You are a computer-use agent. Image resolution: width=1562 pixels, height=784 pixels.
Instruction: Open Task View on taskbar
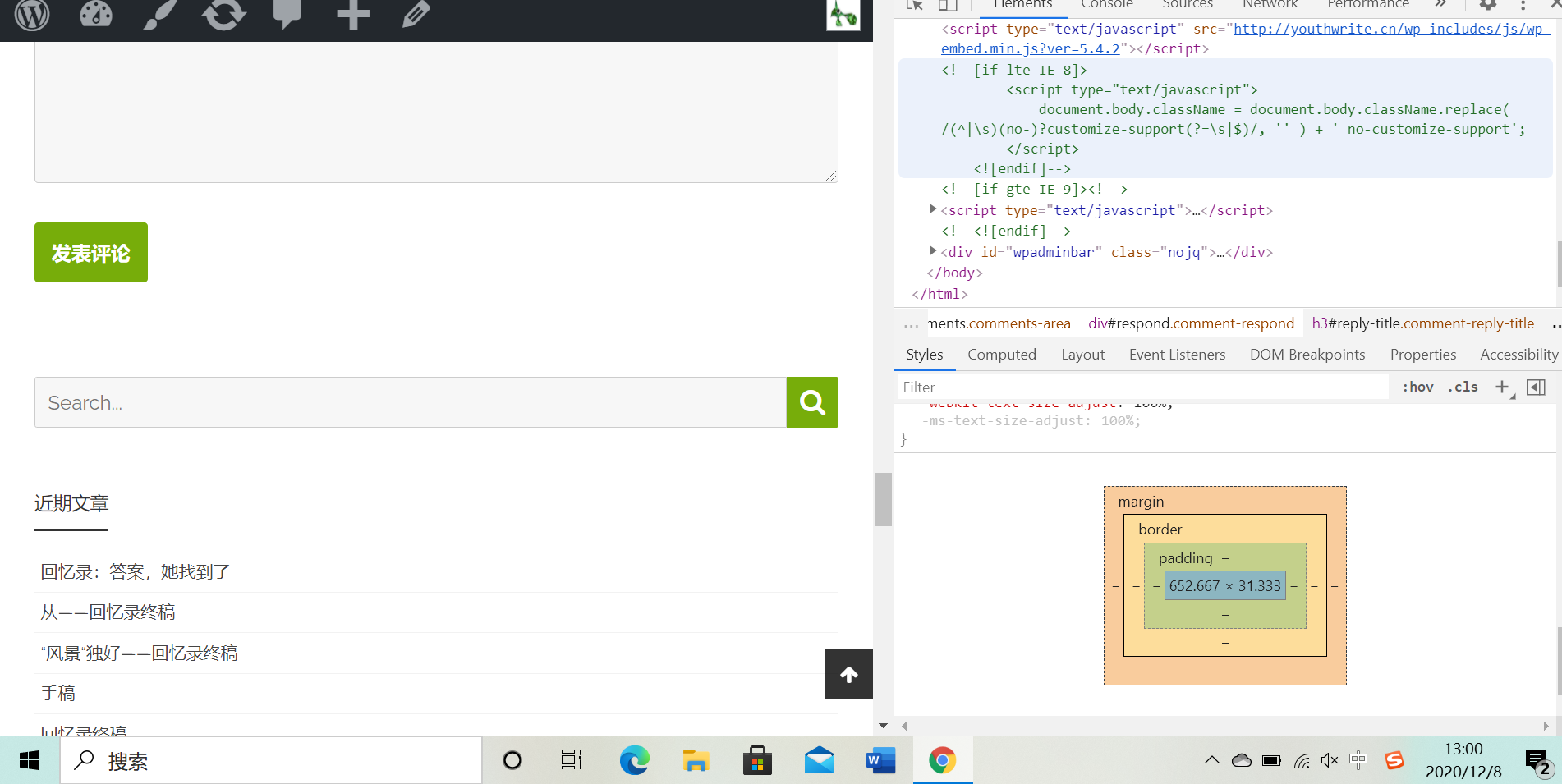tap(572, 761)
